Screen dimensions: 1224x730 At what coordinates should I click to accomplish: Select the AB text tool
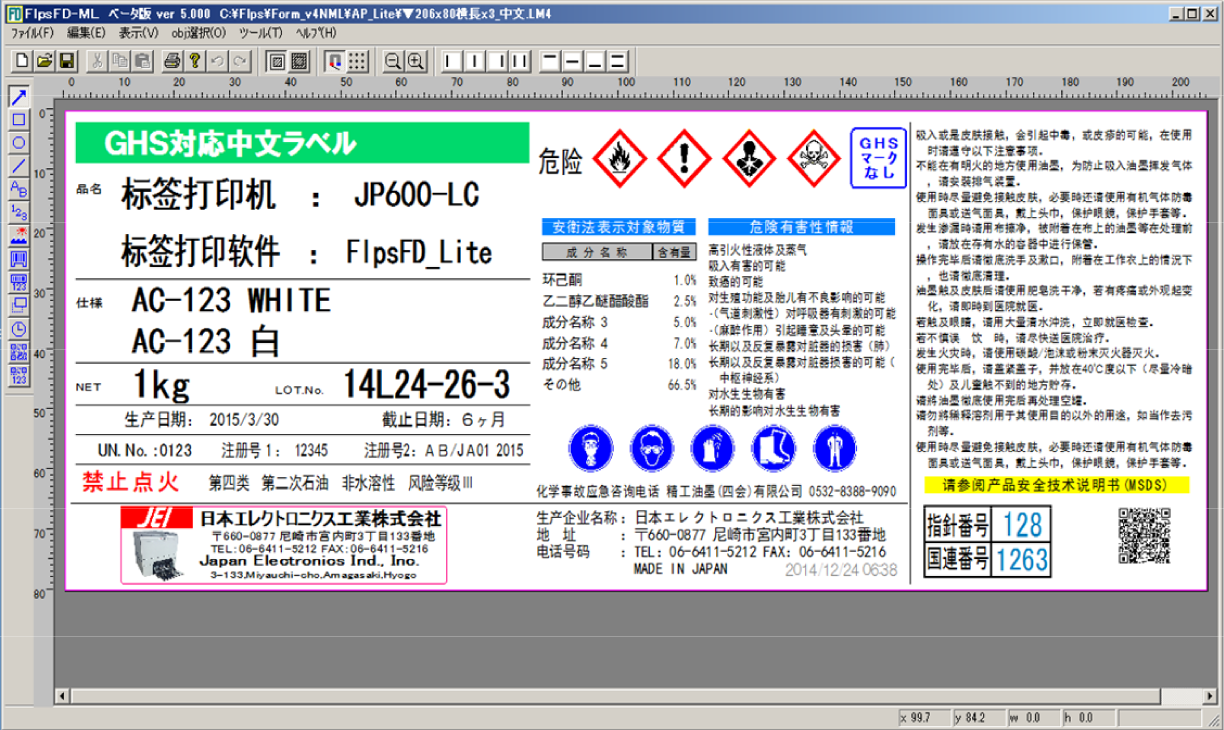(18, 189)
